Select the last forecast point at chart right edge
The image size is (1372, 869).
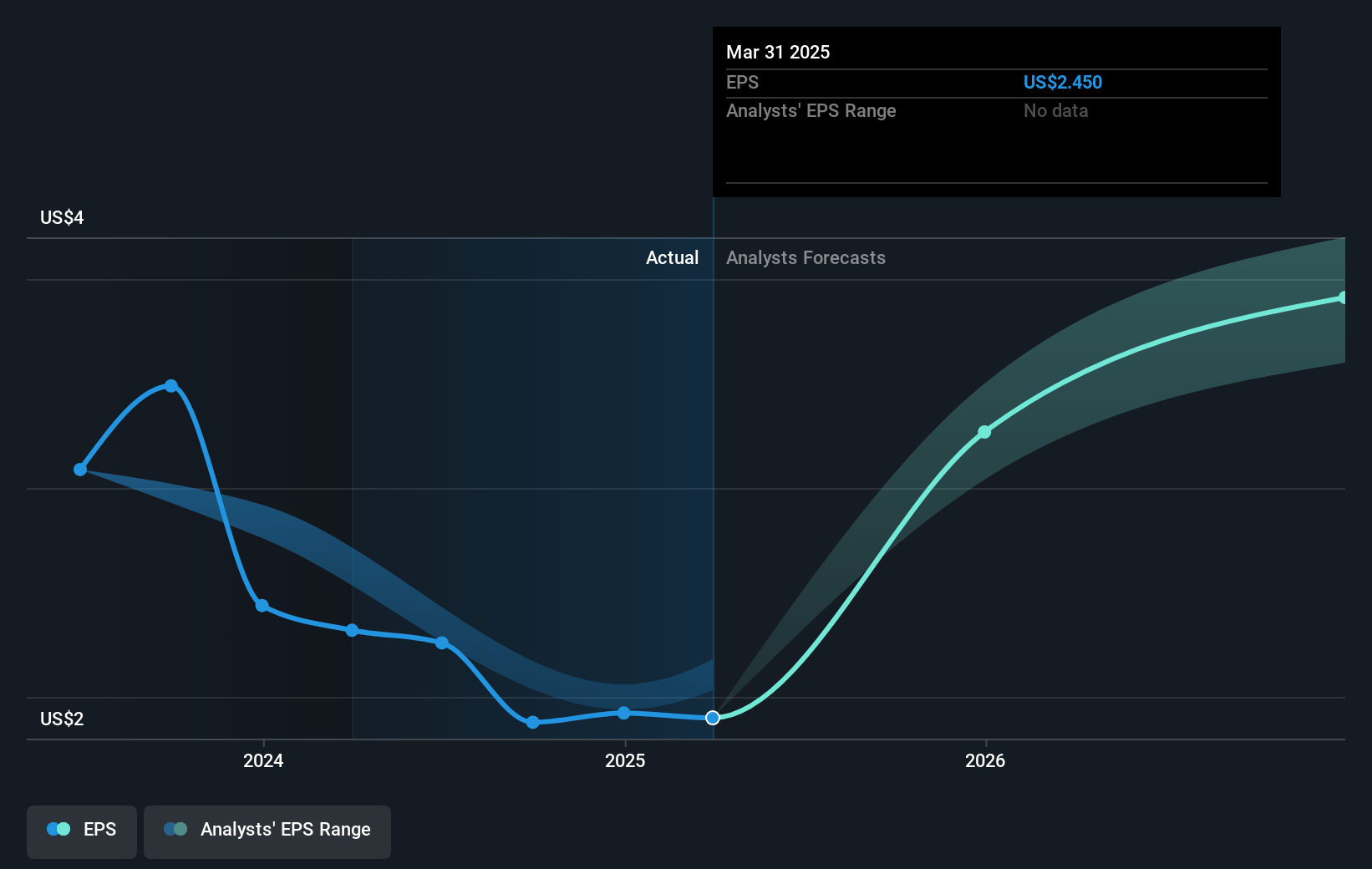1343,297
